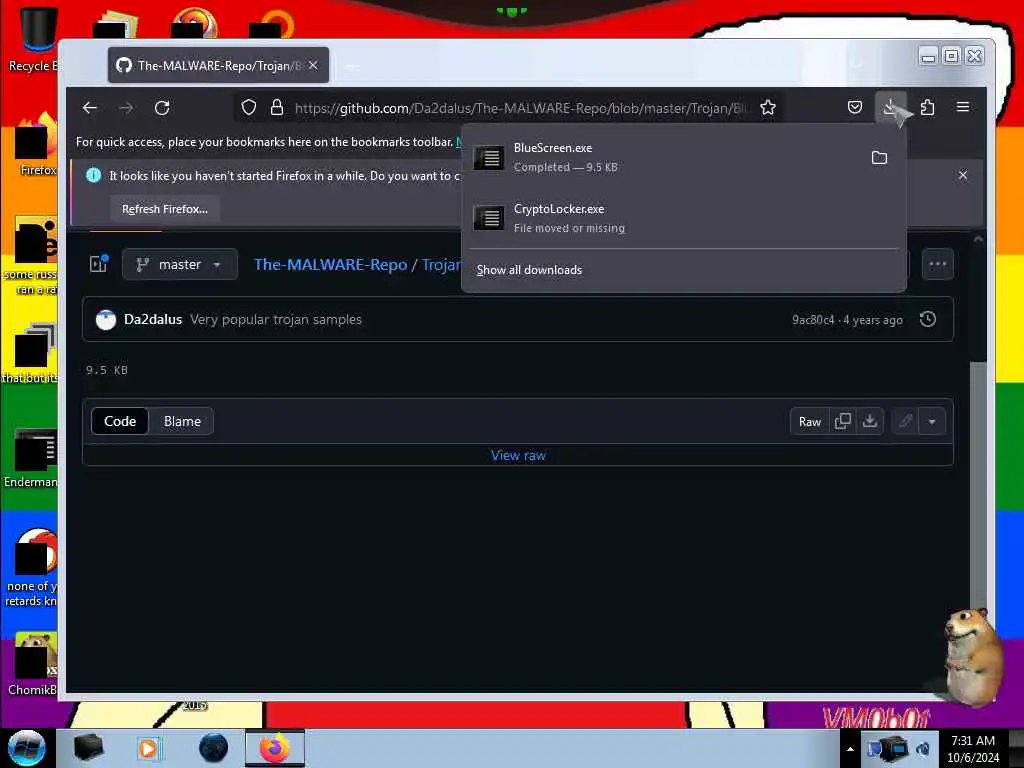This screenshot has height=768, width=1024.
Task: Select The-MALWARE-Repo browser tab
Action: (219, 65)
